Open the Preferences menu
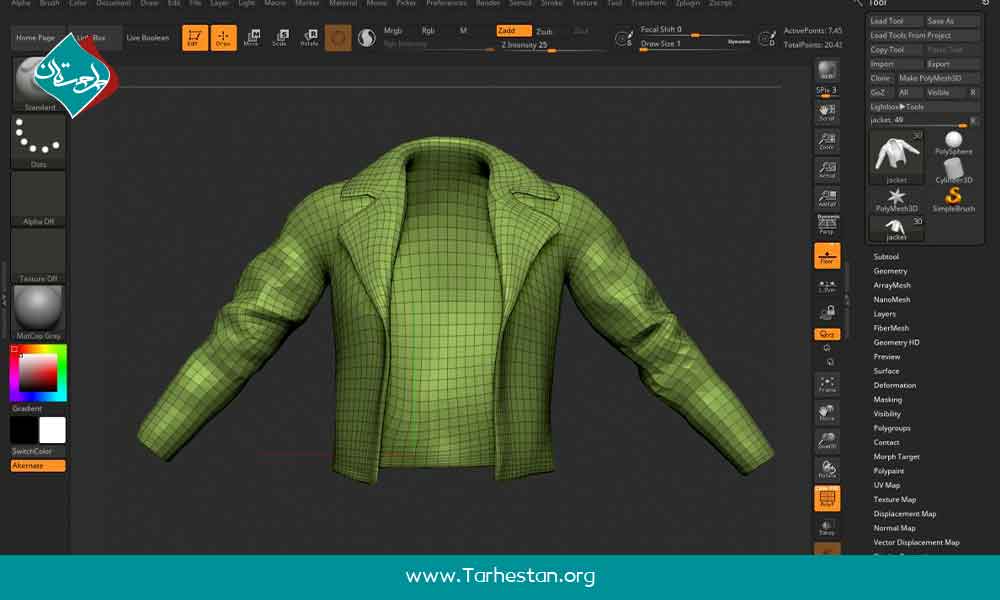The height and width of the screenshot is (600, 1000). [x=446, y=3]
